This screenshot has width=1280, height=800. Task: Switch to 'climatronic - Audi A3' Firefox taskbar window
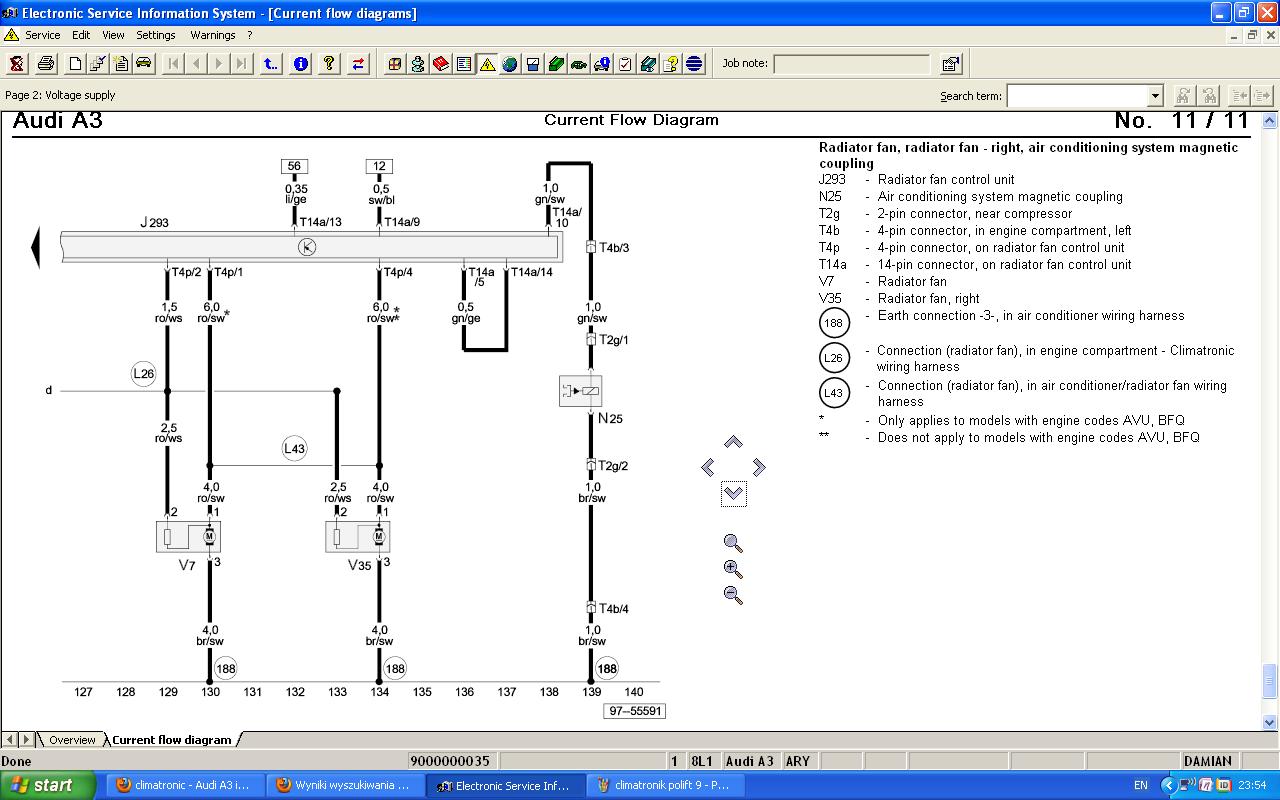(x=184, y=785)
